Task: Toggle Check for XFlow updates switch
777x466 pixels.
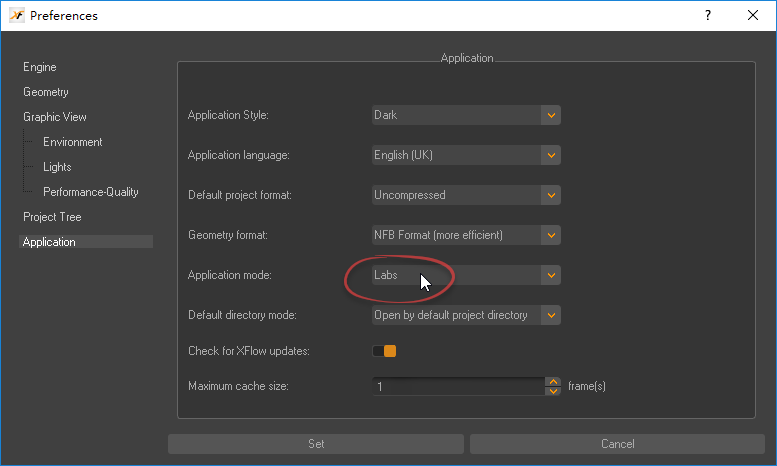Action: coord(384,351)
